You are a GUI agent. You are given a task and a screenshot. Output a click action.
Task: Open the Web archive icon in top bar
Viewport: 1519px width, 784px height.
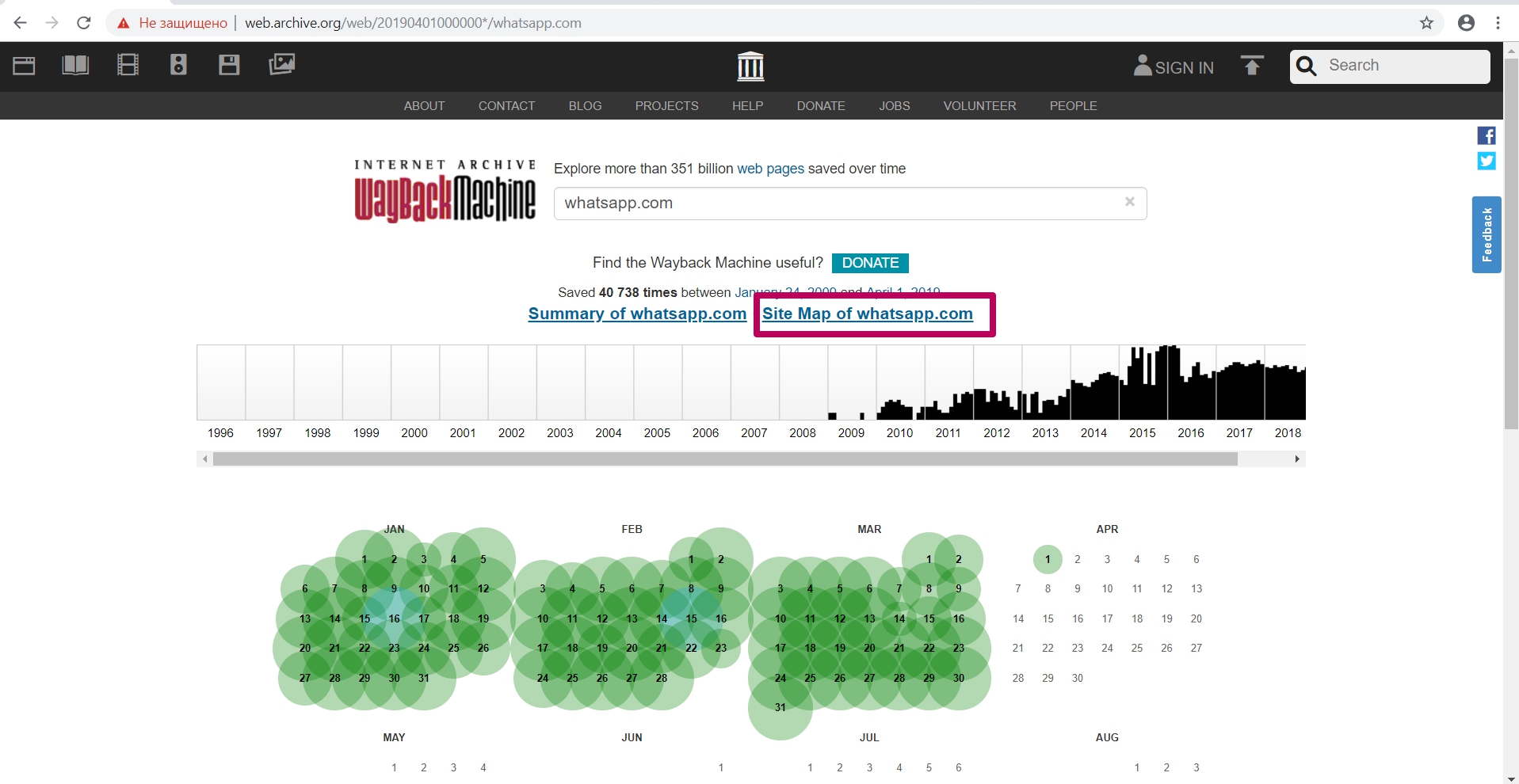(x=24, y=65)
